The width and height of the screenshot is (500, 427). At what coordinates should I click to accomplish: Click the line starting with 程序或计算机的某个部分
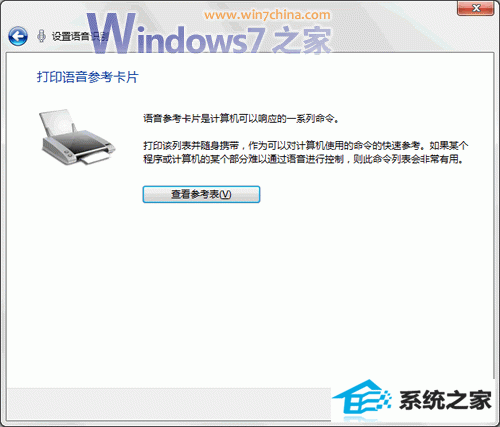click(x=303, y=159)
